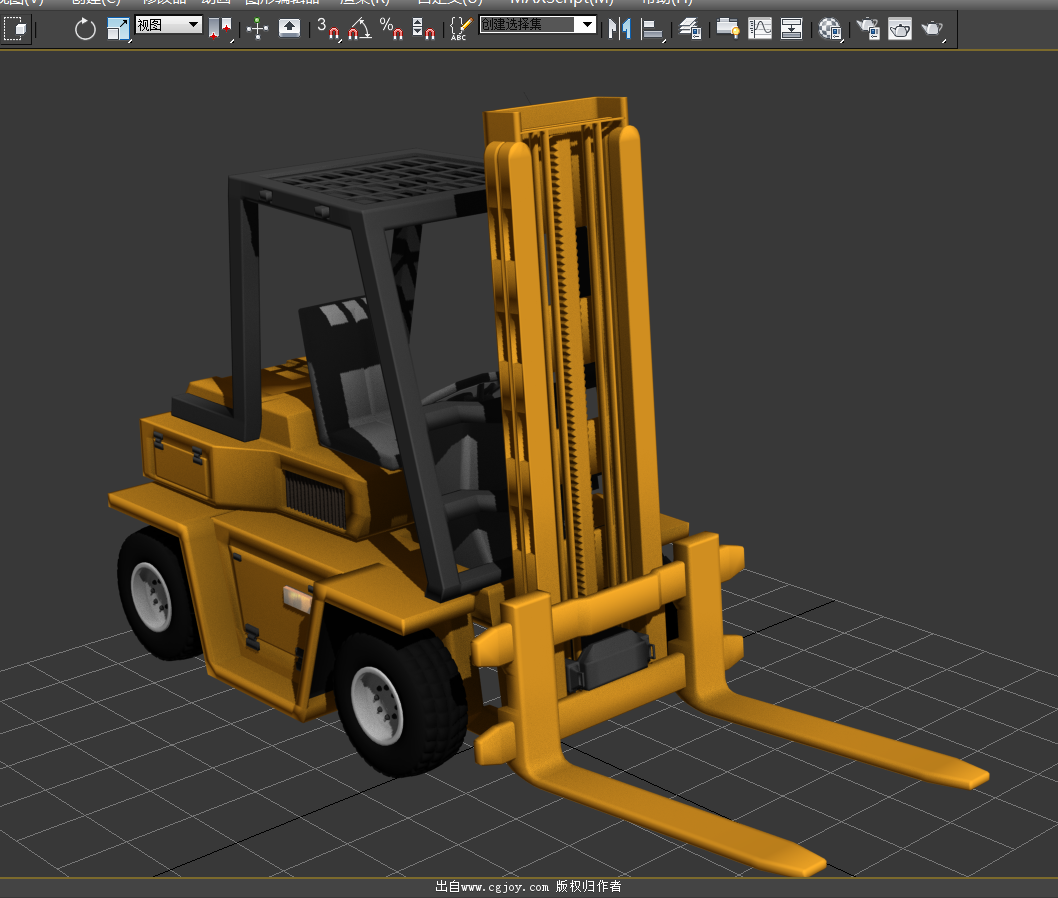The image size is (1058, 898).
Task: Toggle Percent Snap on the toolbar
Action: coord(391,28)
